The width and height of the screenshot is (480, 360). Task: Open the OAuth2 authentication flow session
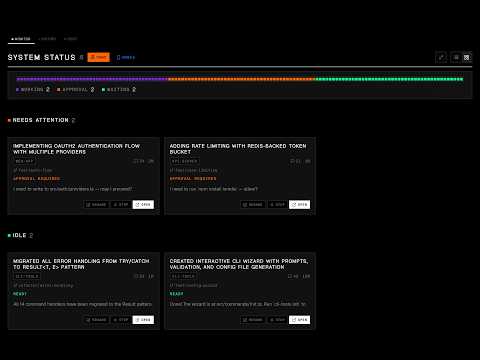143,204
